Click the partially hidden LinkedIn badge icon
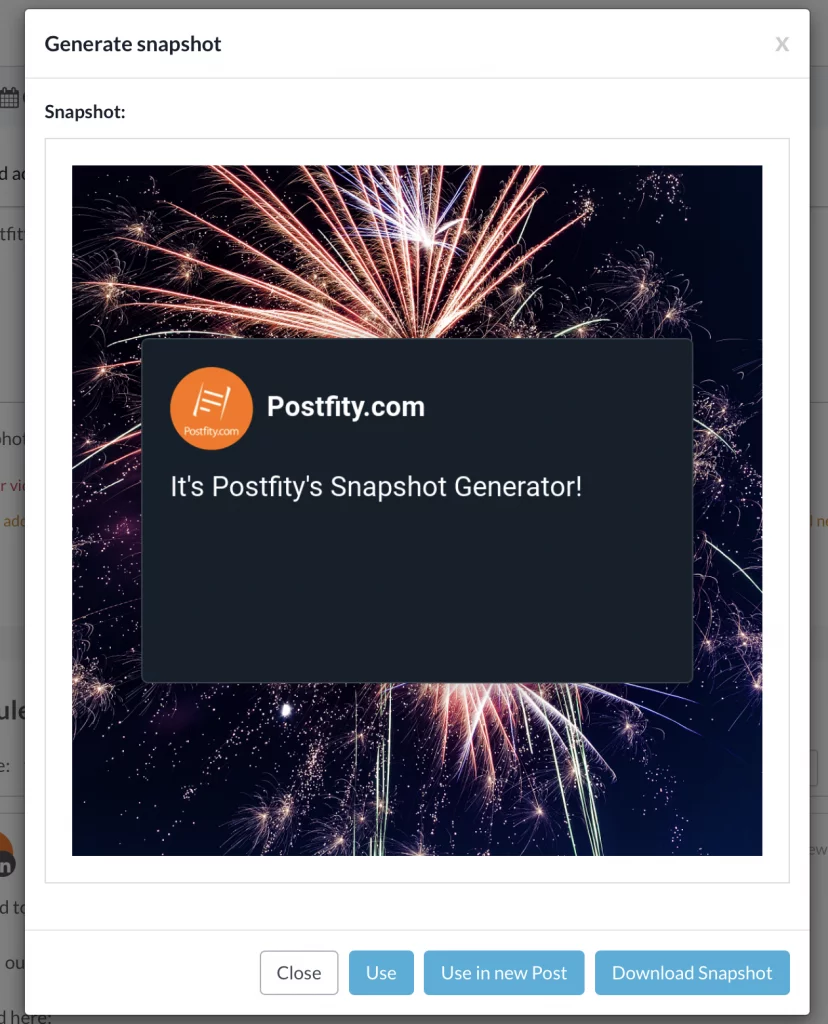Screen dimensions: 828x1024 click(x=6, y=865)
